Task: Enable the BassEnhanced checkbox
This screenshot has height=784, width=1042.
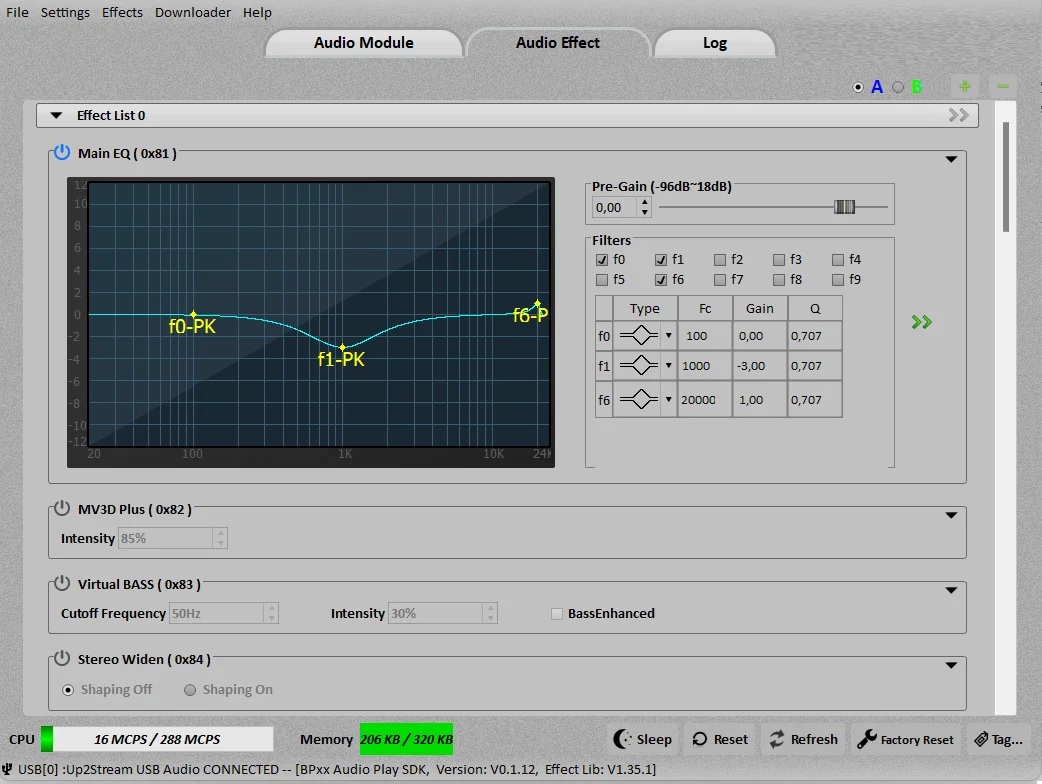Action: click(557, 613)
